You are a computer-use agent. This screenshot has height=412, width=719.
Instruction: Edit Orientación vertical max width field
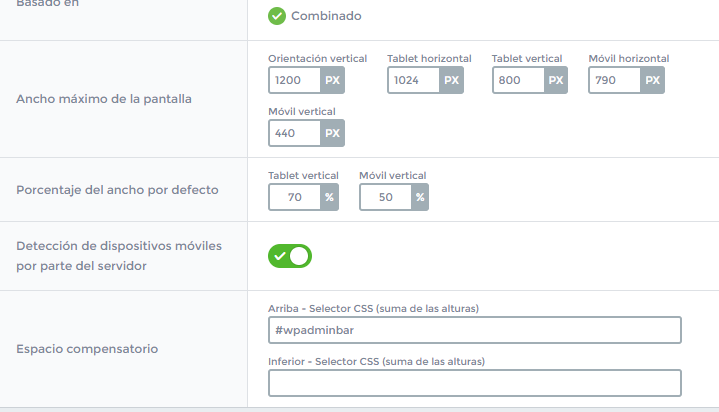tap(294, 80)
